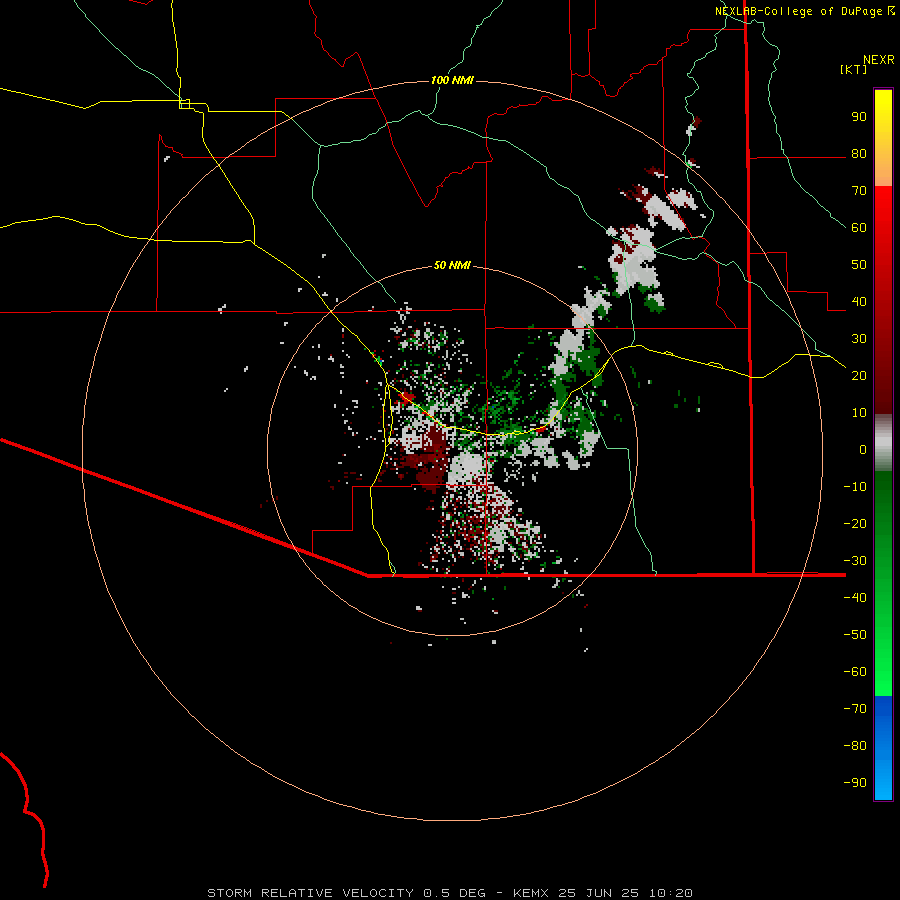
Task: Click the -30 value on the velocity scale
Action: 855,561
